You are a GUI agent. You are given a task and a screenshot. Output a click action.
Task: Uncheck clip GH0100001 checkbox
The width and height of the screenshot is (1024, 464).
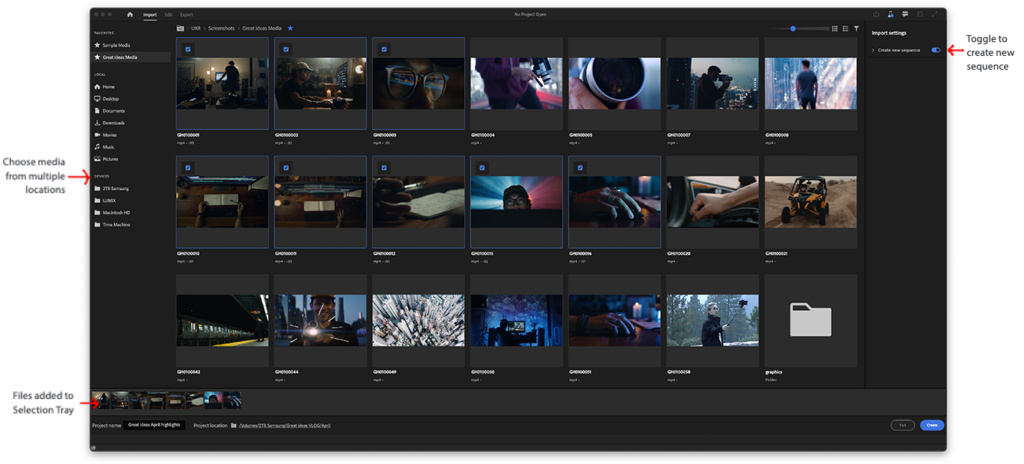[x=187, y=49]
